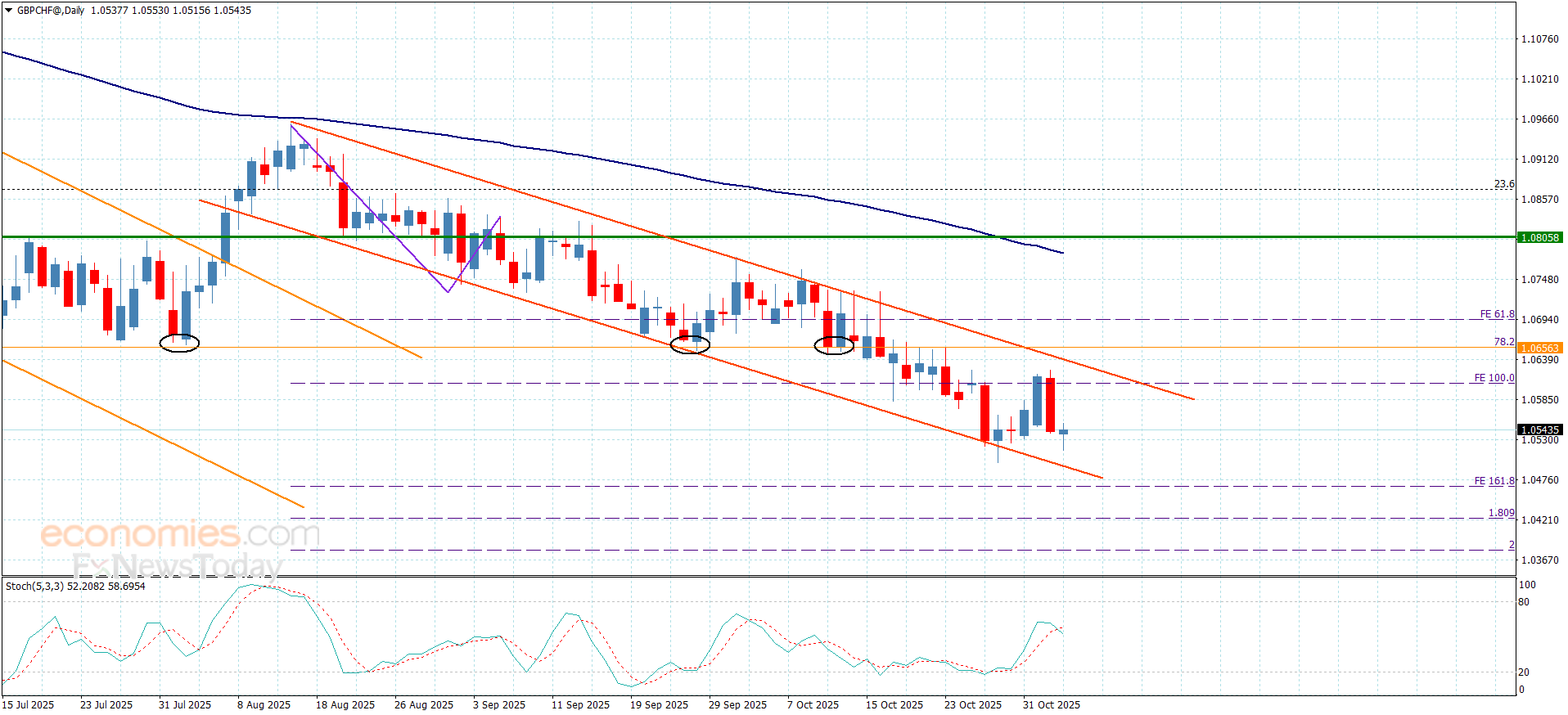Screen dimensions: 1568x715
Task: Click the 3 Sep 2025 date label
Action: click(499, 705)
